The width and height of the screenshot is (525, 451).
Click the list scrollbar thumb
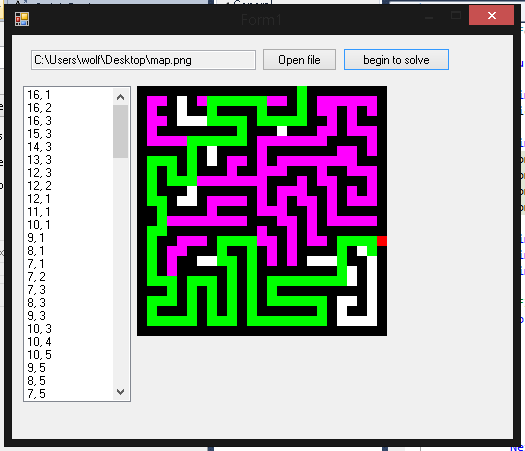click(121, 131)
